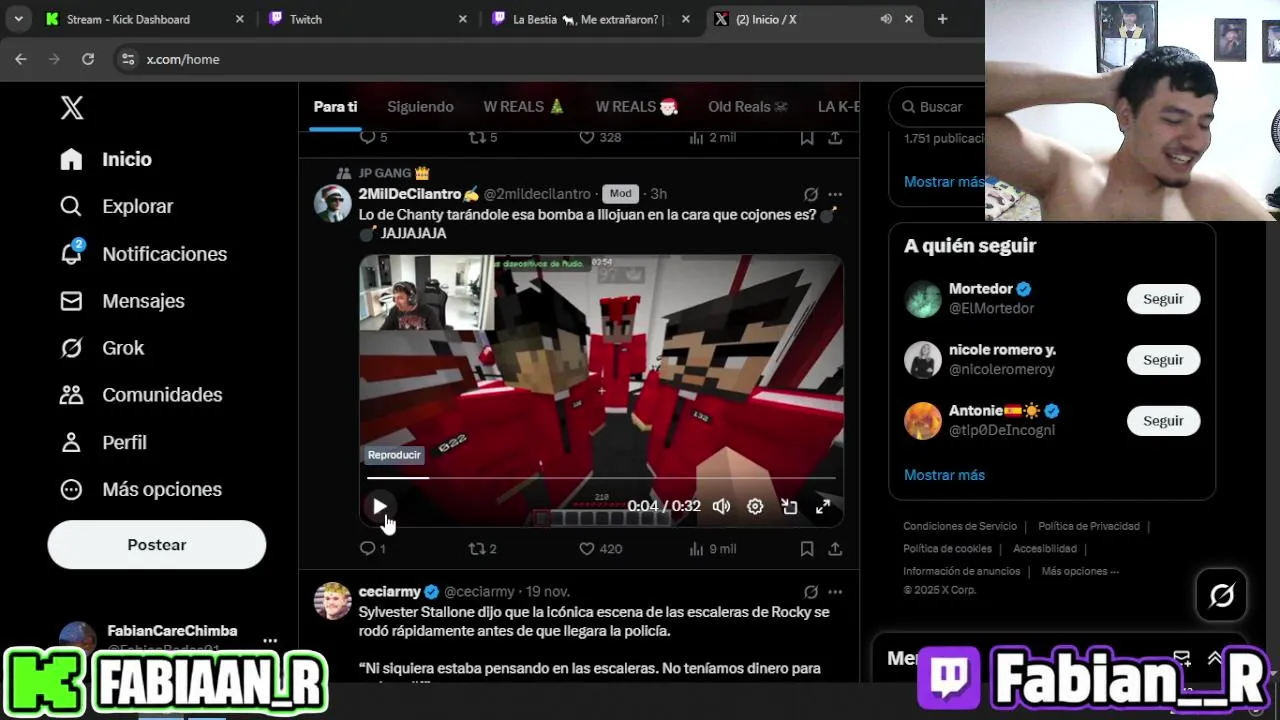The width and height of the screenshot is (1280, 720).
Task: Bookmark the 2MilDeCilantro post
Action: pyautogui.click(x=806, y=548)
